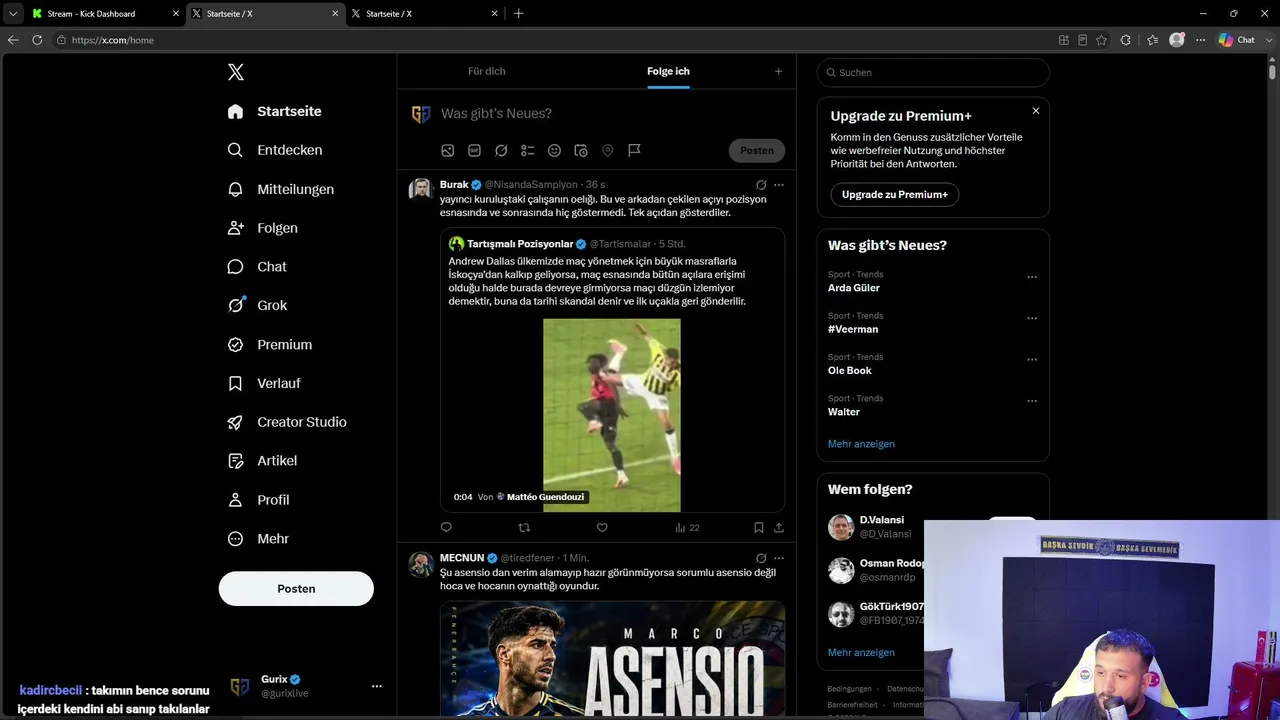This screenshot has width=1280, height=720.
Task: Open the Premium sidebar item
Action: pyautogui.click(x=270, y=344)
